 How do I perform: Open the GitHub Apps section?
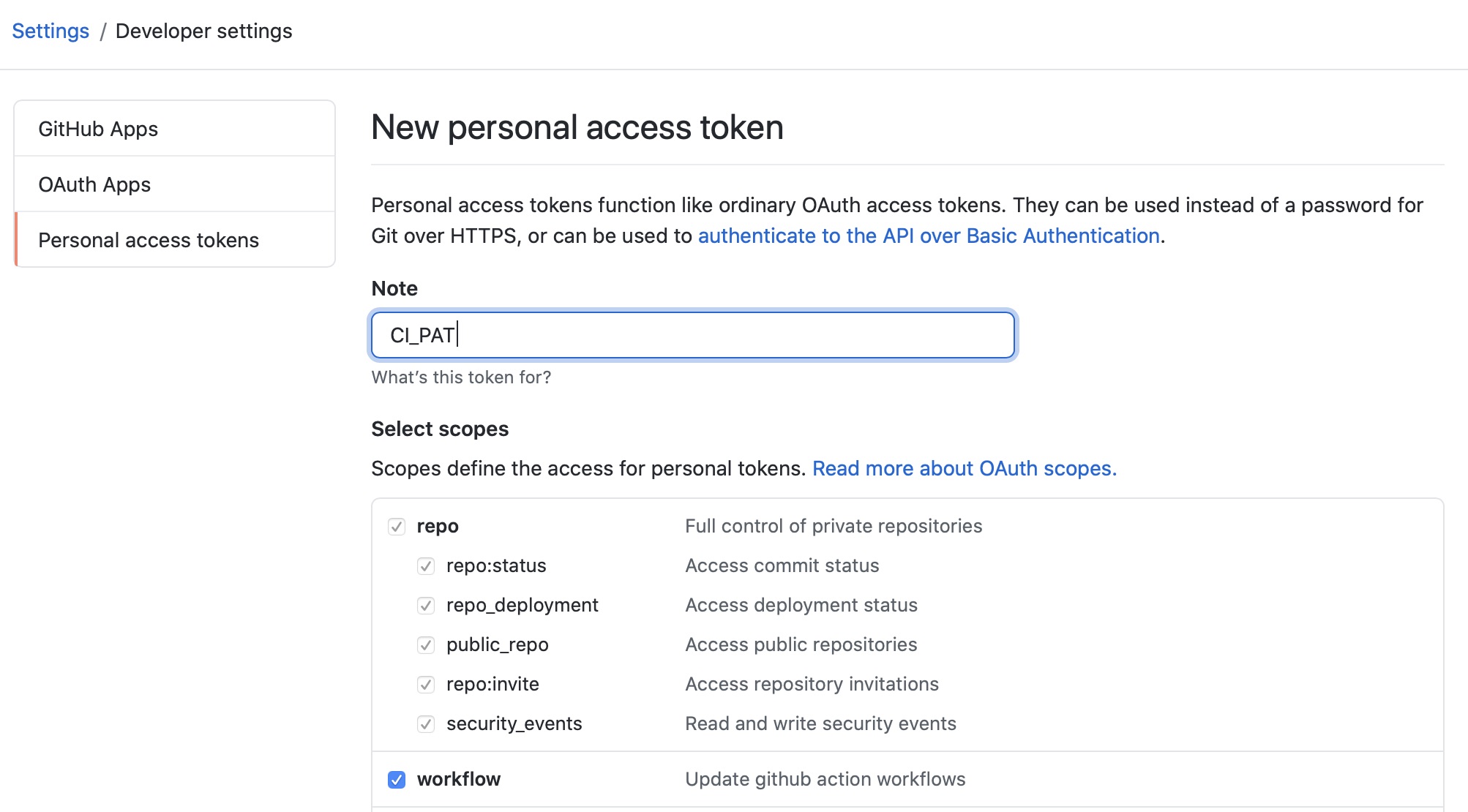98,129
